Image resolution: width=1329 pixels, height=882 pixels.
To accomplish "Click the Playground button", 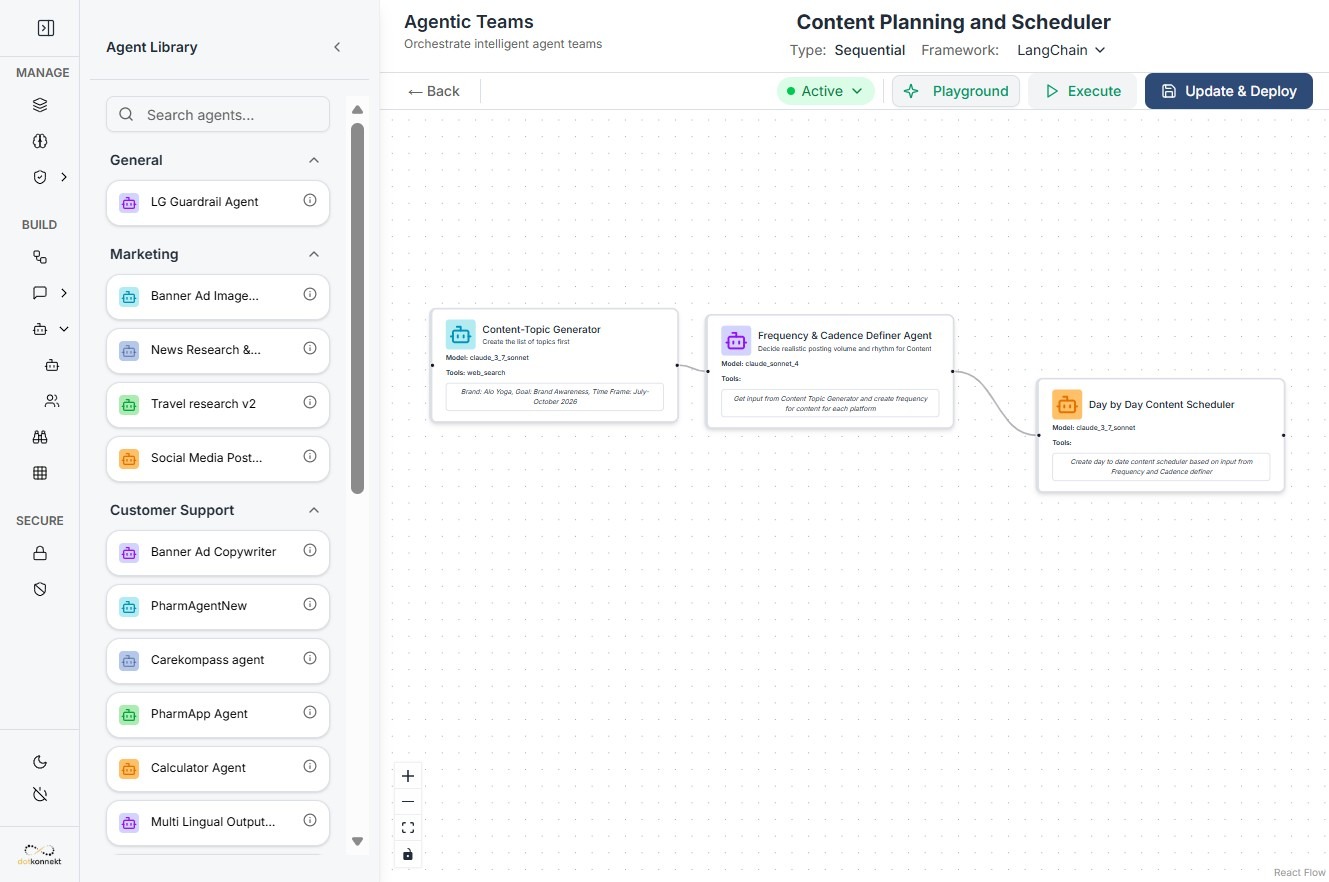I will pyautogui.click(x=956, y=91).
